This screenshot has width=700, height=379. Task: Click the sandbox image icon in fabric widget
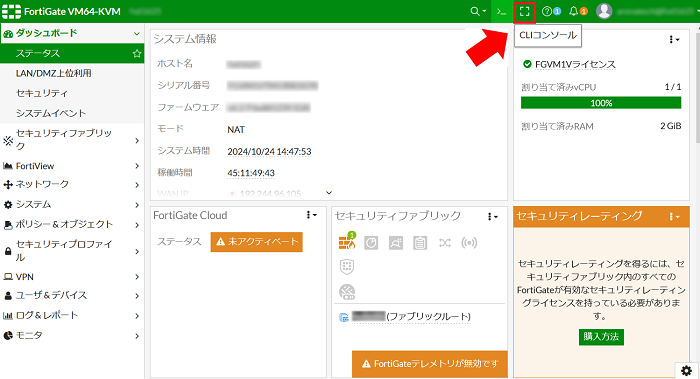pos(396,243)
